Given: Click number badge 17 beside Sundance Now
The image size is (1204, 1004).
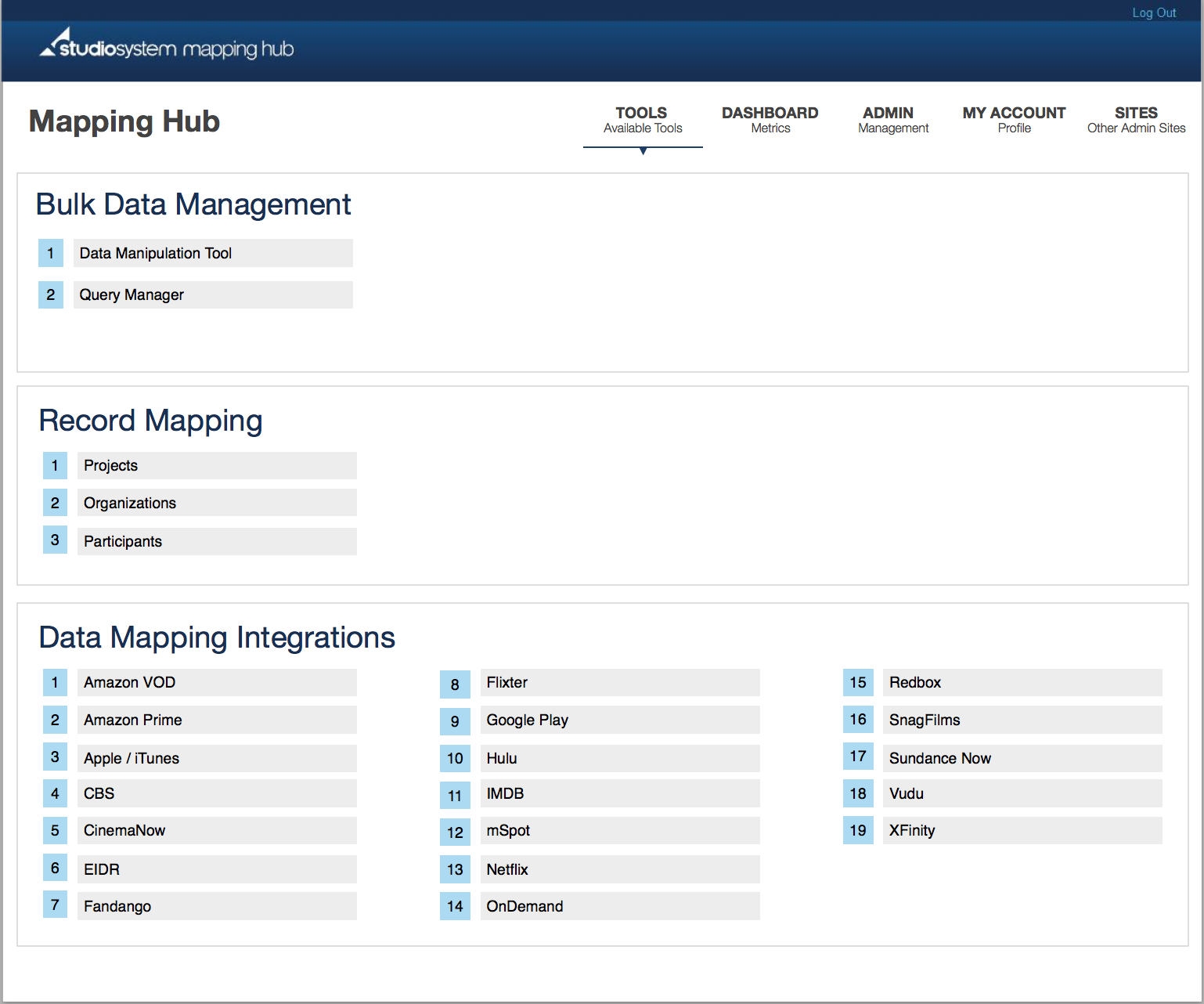Looking at the screenshot, I should (x=858, y=757).
